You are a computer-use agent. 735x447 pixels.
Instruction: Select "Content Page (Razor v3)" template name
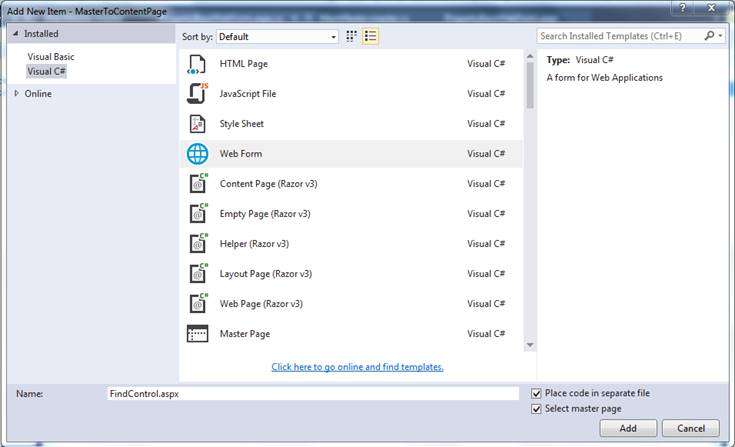point(269,184)
